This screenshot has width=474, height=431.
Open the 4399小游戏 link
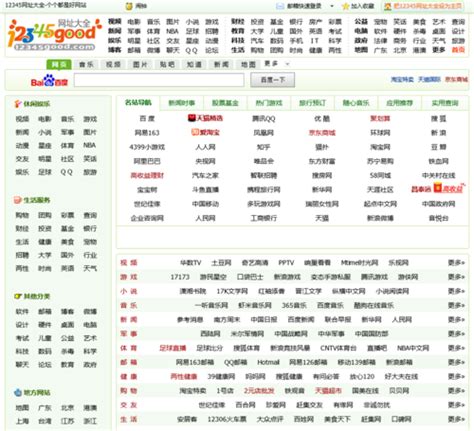[147, 147]
